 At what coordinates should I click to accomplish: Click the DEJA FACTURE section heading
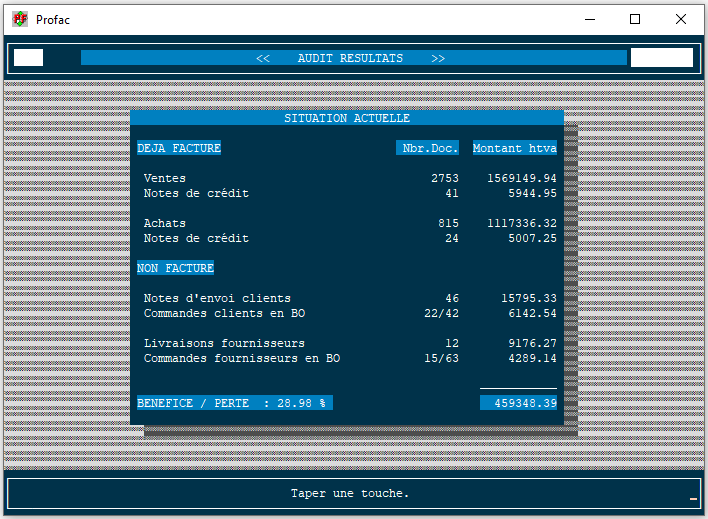(x=179, y=148)
